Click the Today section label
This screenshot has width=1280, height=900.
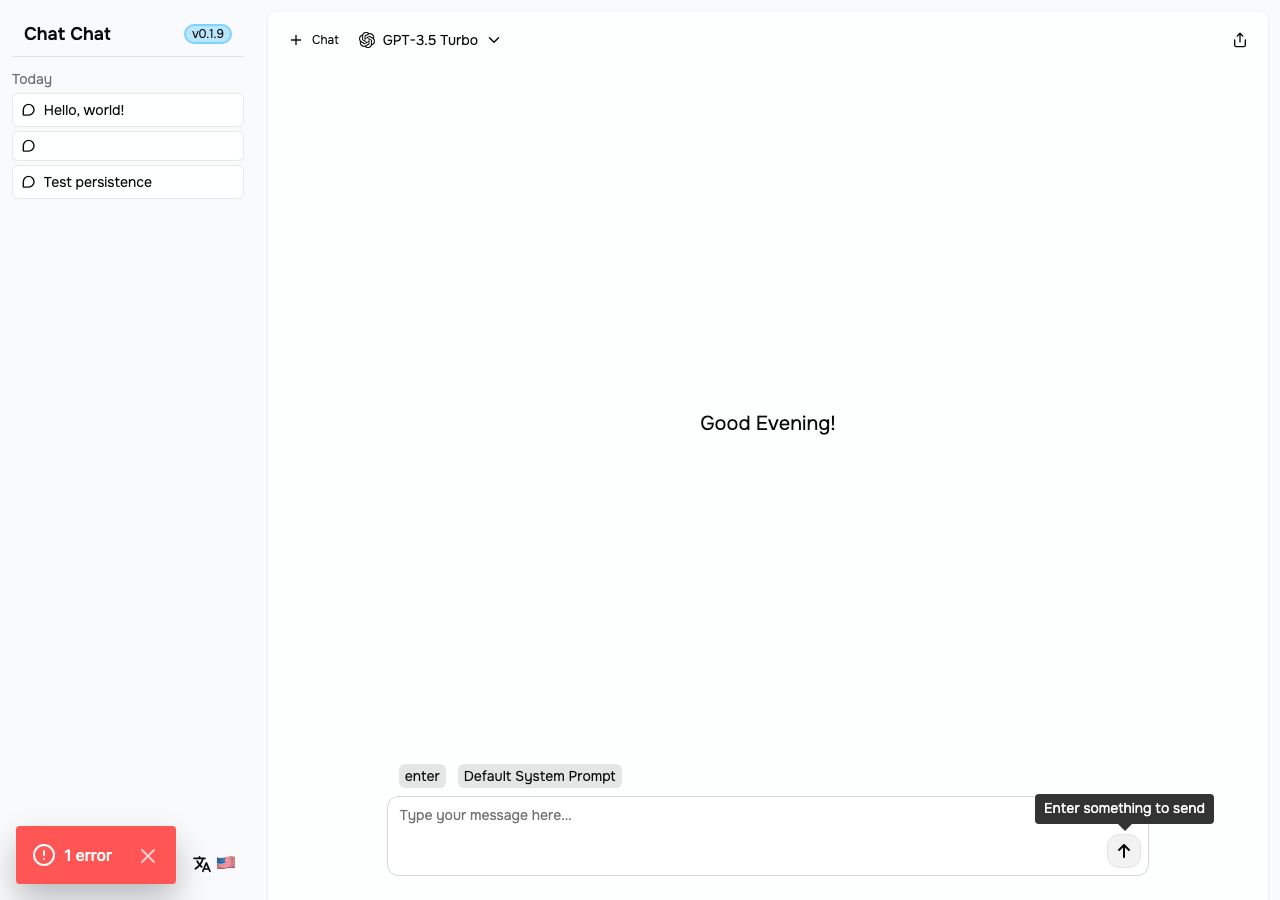coord(32,79)
